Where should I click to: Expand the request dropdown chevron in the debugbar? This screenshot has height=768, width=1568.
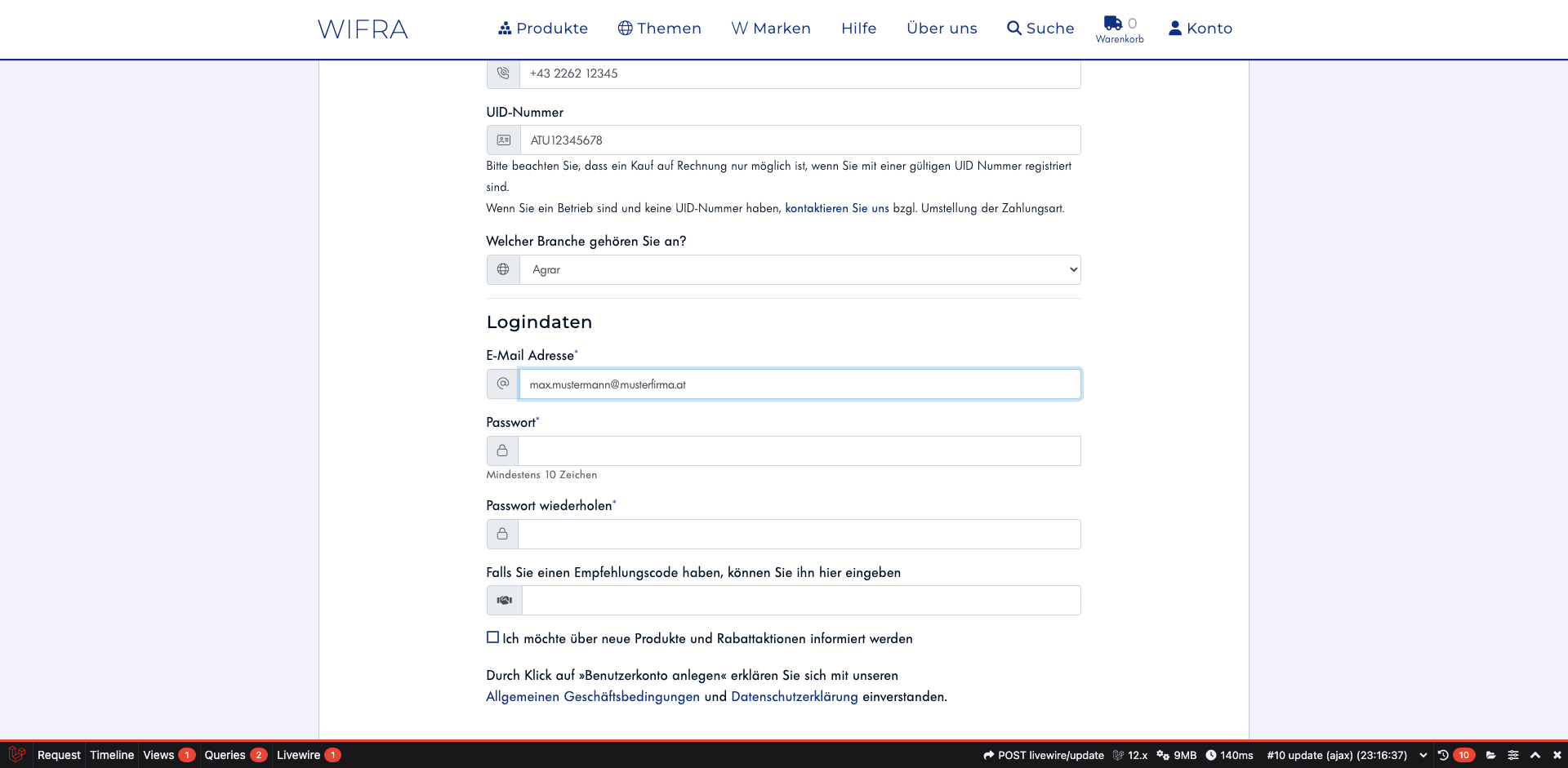click(1423, 755)
